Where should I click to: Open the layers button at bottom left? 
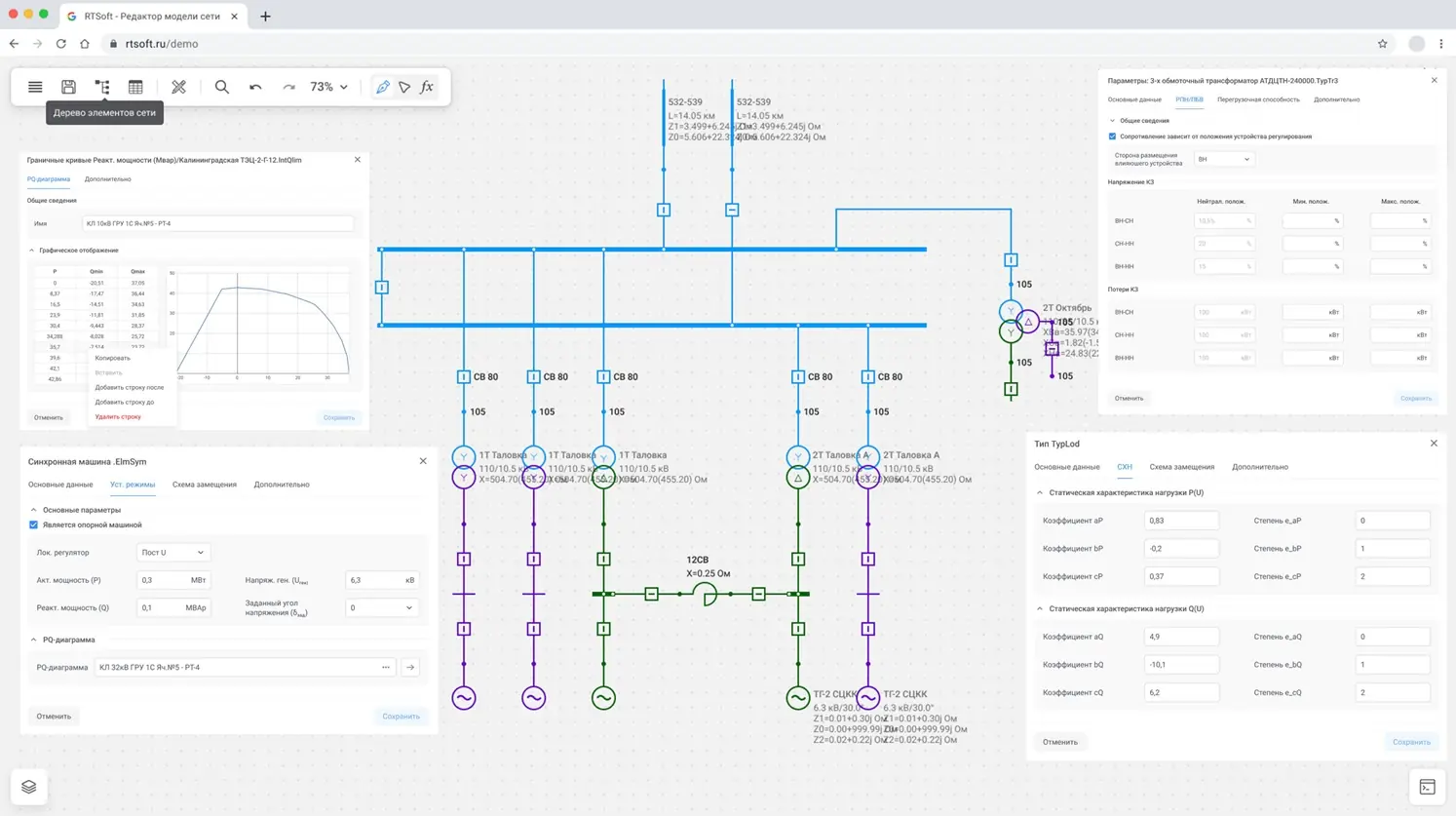point(29,787)
